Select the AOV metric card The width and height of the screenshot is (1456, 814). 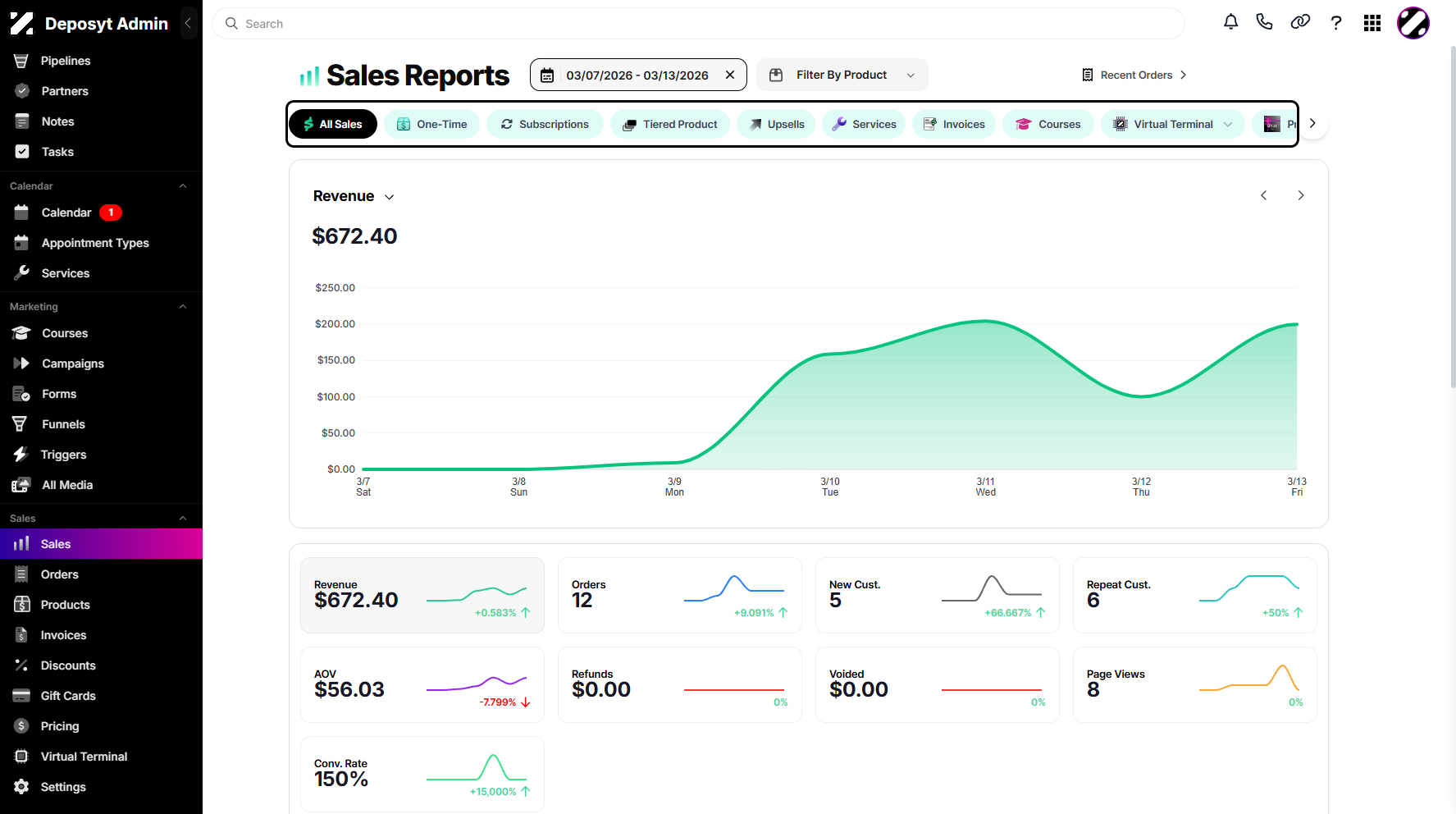(422, 684)
